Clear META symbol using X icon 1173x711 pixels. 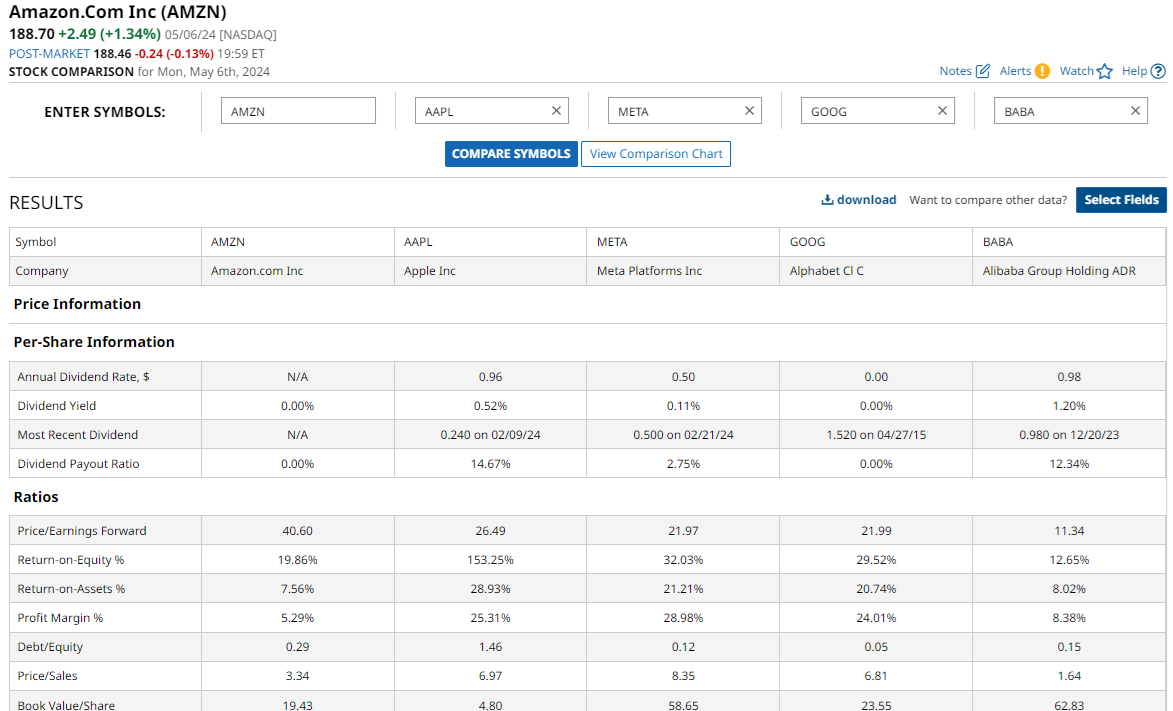click(749, 111)
